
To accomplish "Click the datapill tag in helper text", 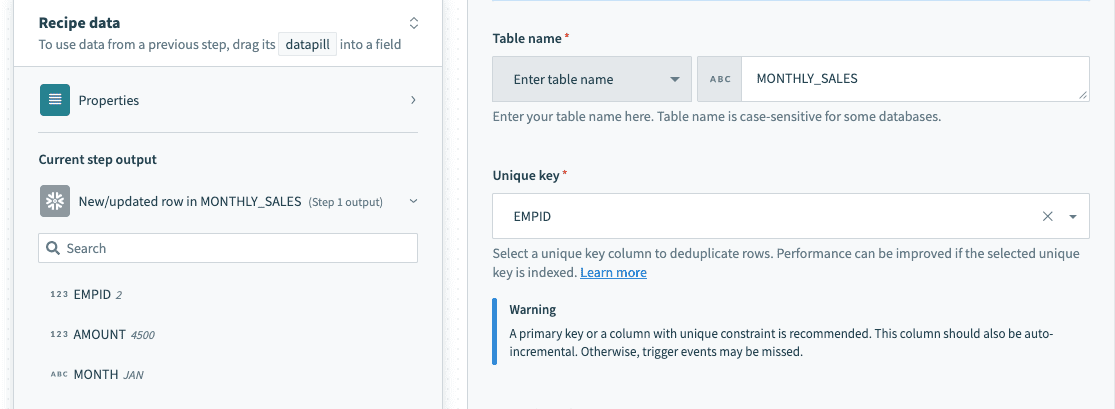I will 307,45.
